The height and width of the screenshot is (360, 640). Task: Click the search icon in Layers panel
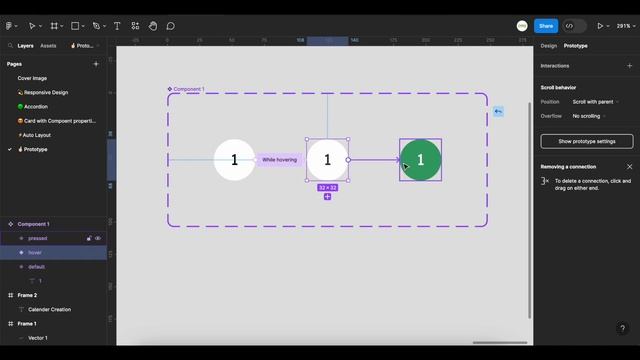pyautogui.click(x=10, y=46)
